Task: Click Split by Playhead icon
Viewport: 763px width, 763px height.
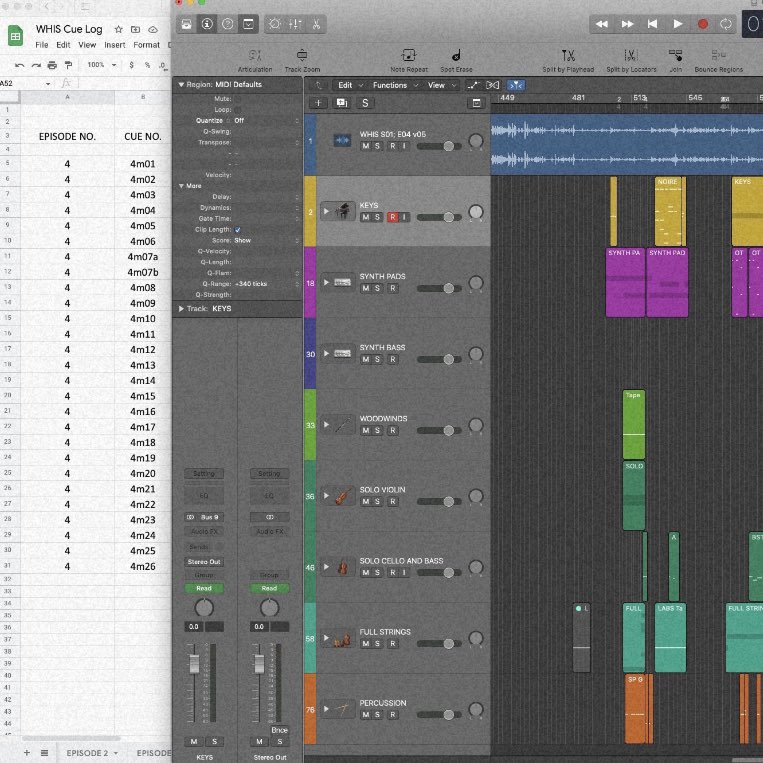Action: pos(568,55)
